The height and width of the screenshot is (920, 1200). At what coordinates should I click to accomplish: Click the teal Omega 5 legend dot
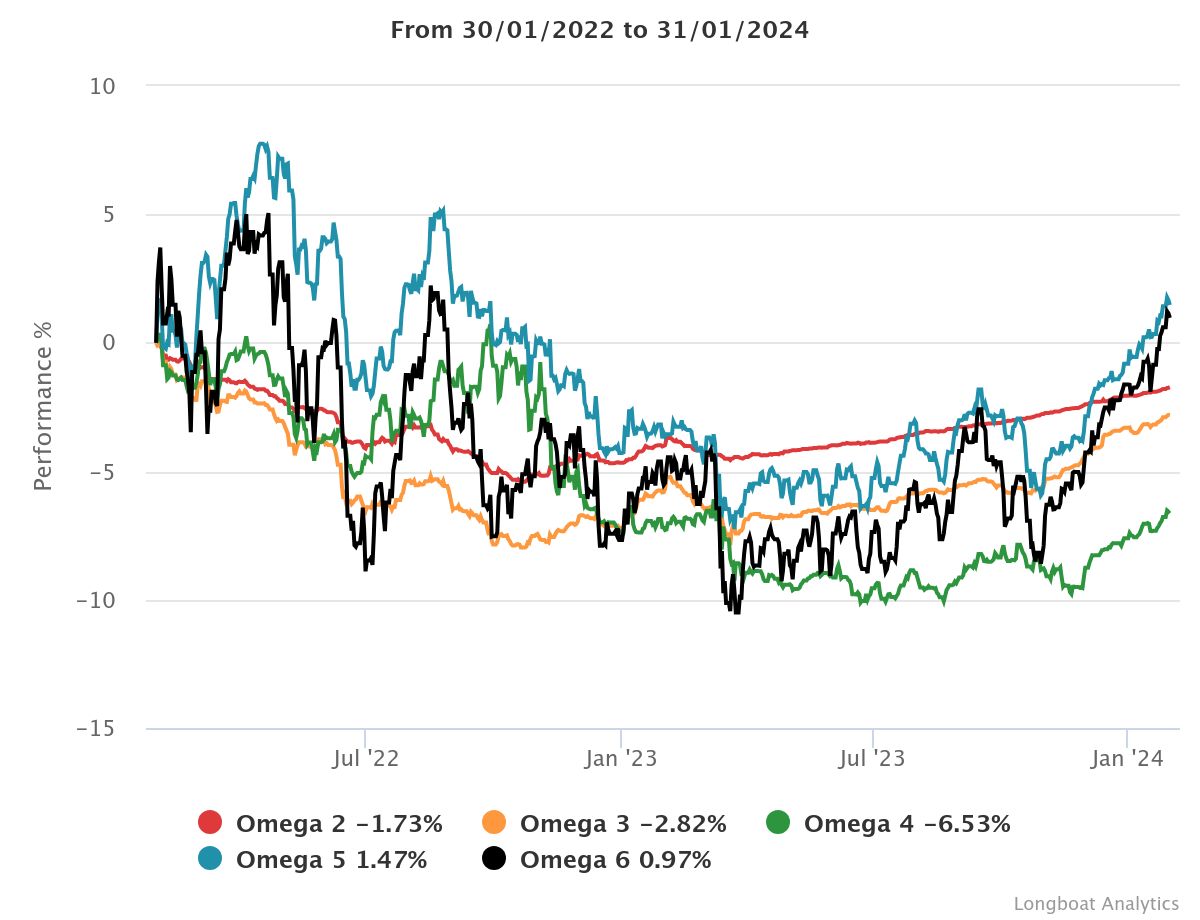[210, 859]
